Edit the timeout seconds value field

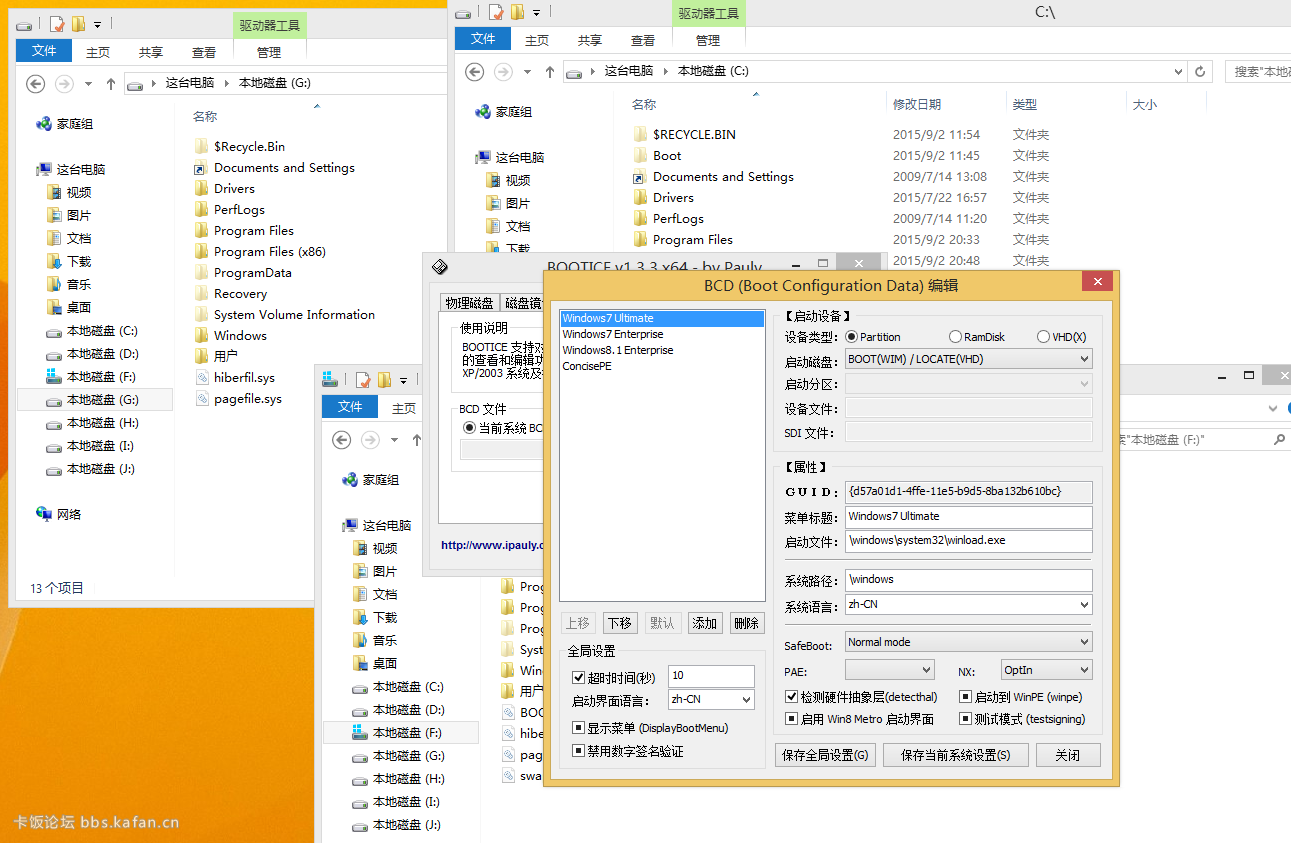[x=711, y=676]
